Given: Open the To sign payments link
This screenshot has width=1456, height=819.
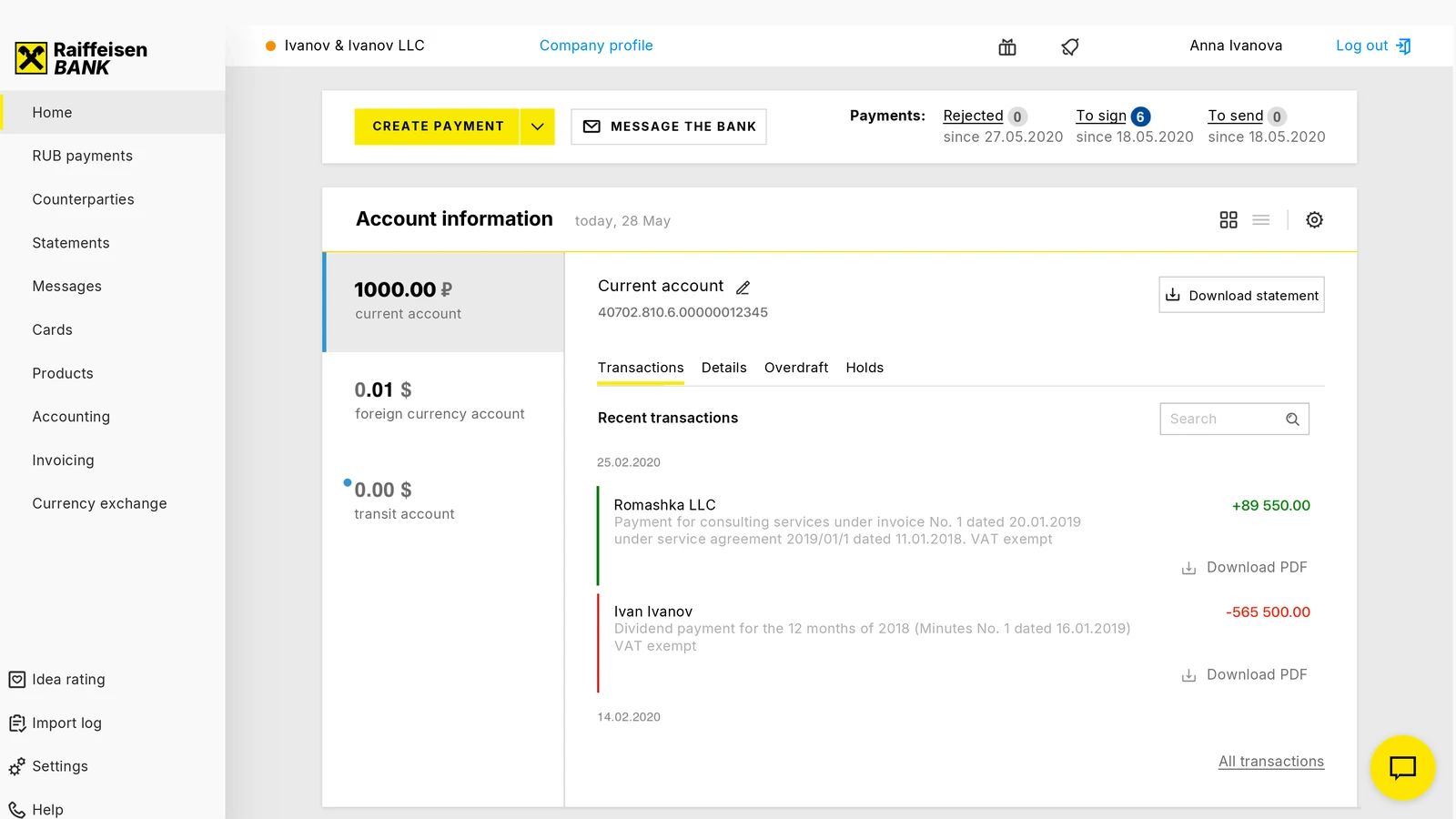Looking at the screenshot, I should (x=1101, y=116).
